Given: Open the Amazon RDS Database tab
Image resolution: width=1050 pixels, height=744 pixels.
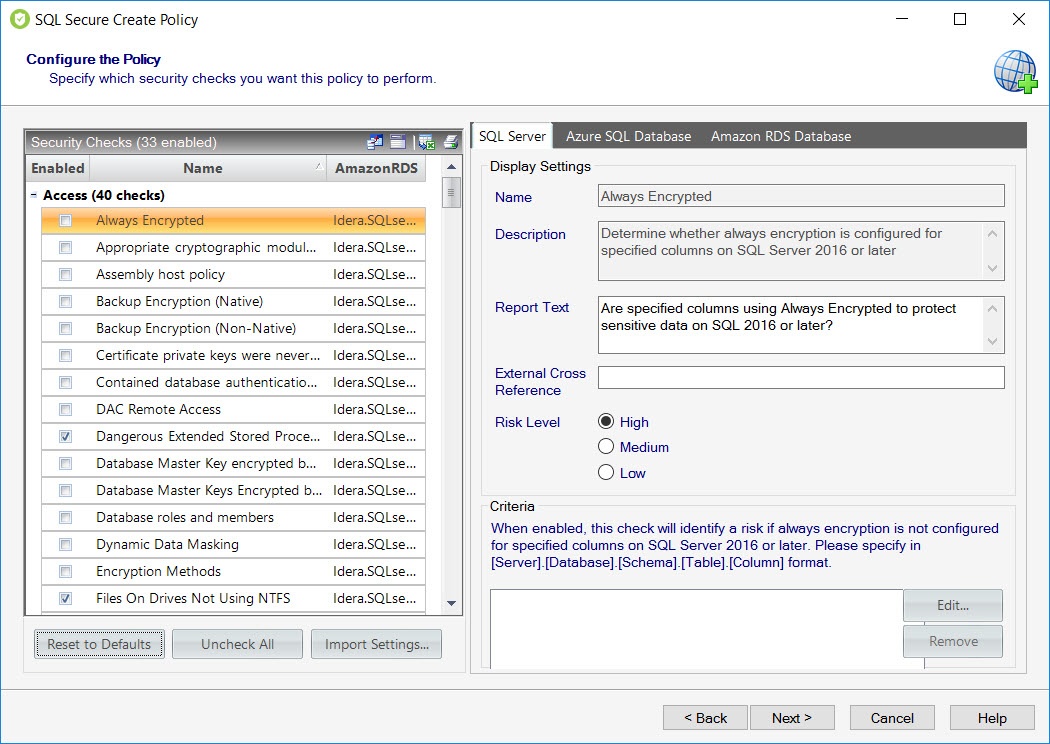Looking at the screenshot, I should [780, 136].
